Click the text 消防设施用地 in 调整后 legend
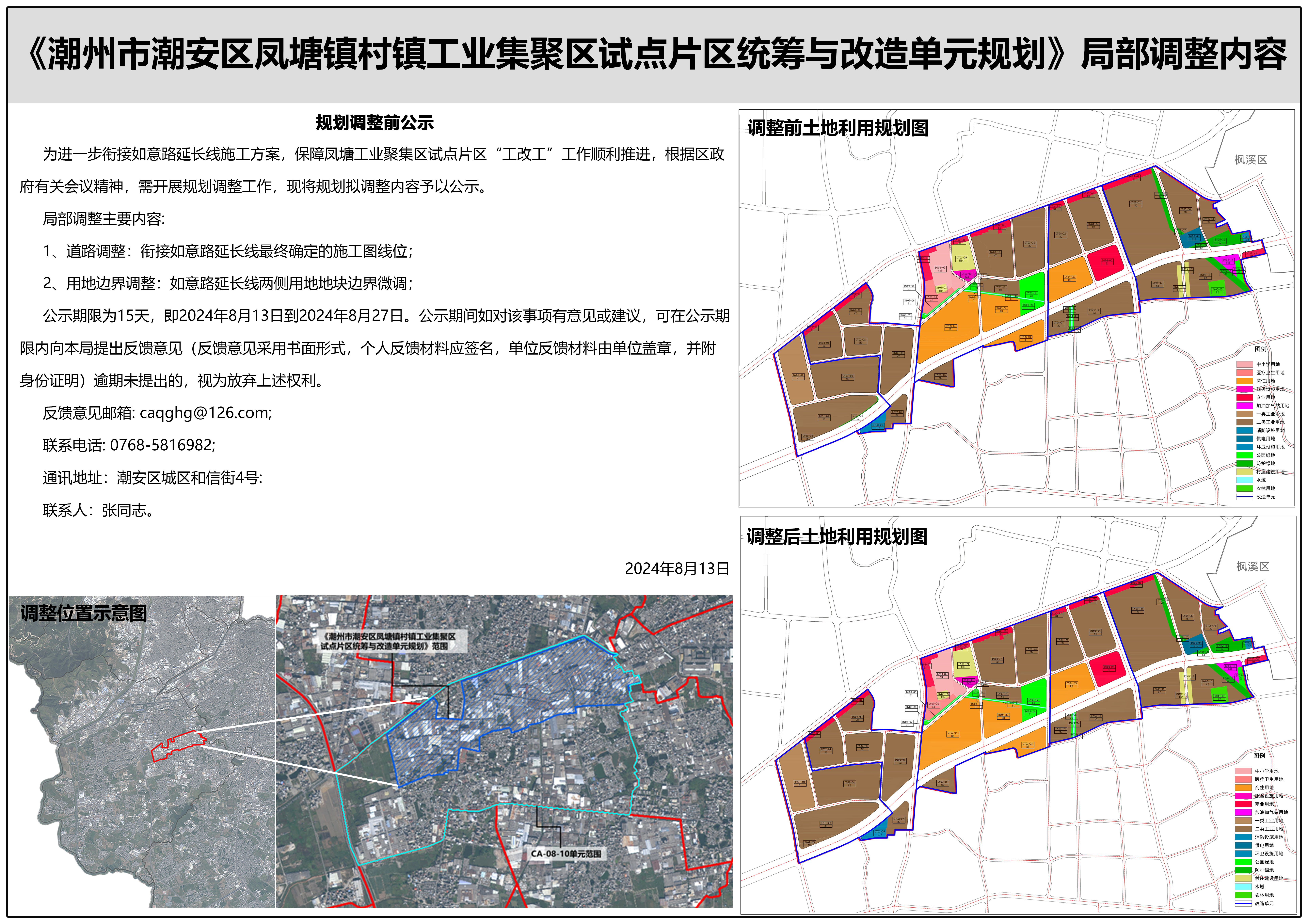1308x924 pixels. (1269, 837)
